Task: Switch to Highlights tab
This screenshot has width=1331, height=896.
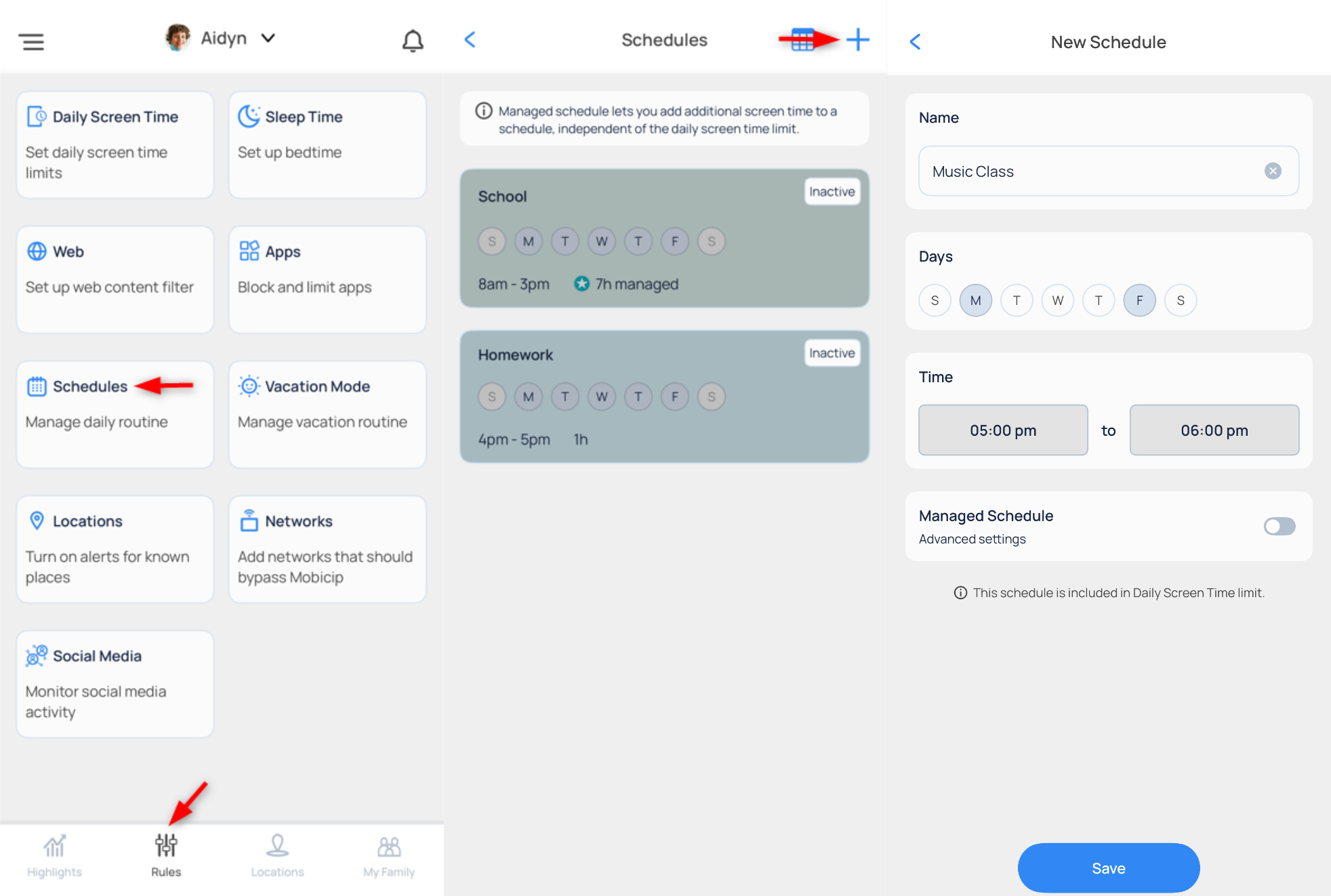Action: coord(54,856)
